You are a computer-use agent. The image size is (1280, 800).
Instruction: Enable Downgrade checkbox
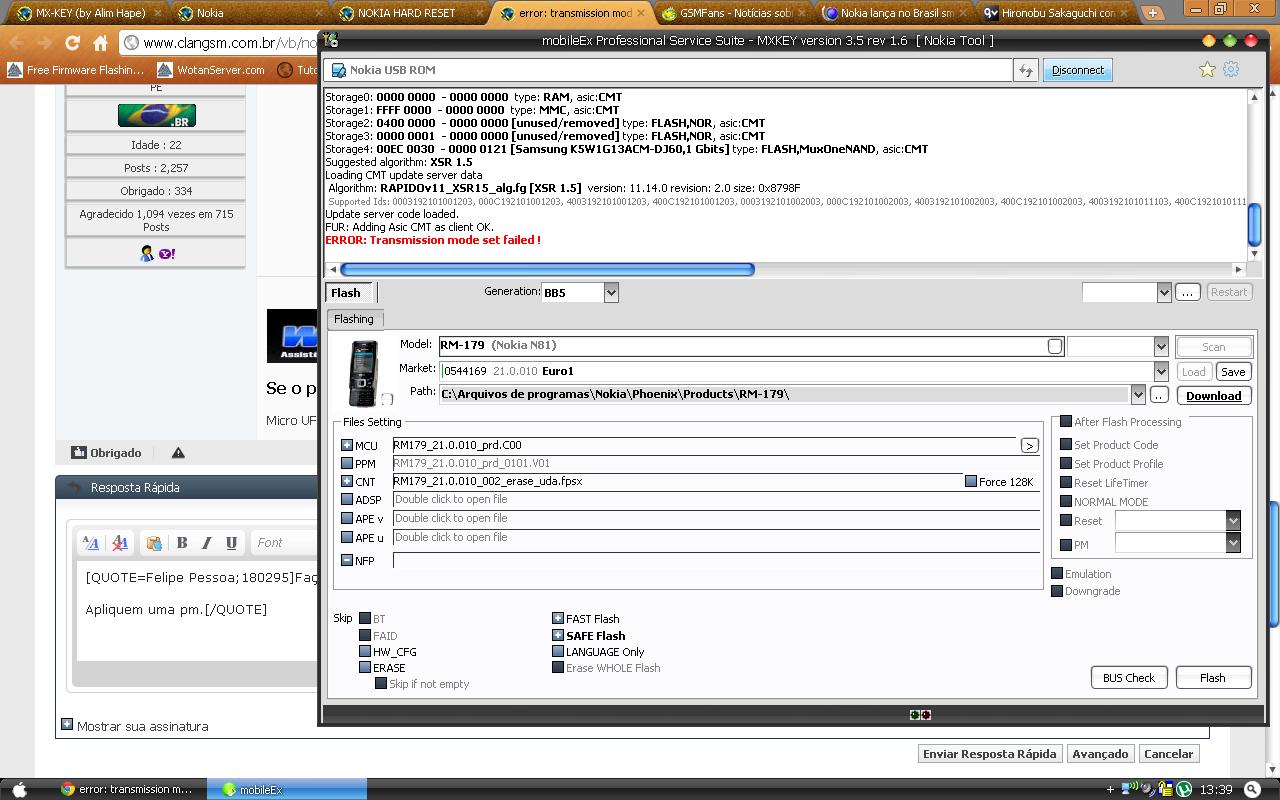click(x=1057, y=591)
